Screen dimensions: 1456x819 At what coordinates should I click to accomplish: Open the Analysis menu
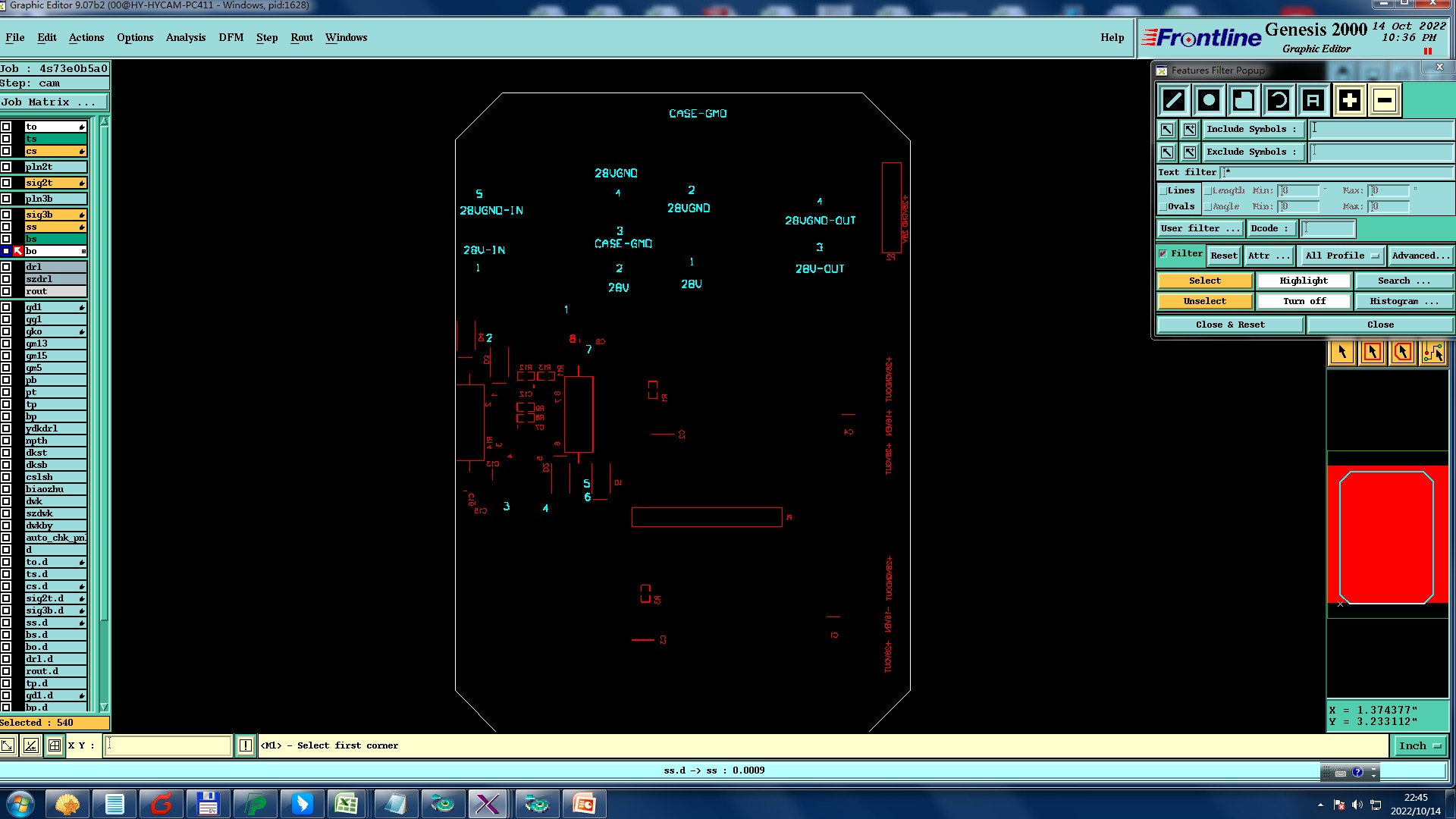pyautogui.click(x=185, y=37)
